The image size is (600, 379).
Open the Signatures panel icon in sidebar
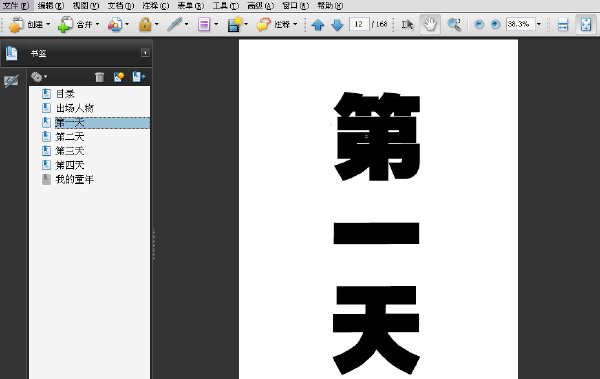pyautogui.click(x=11, y=81)
